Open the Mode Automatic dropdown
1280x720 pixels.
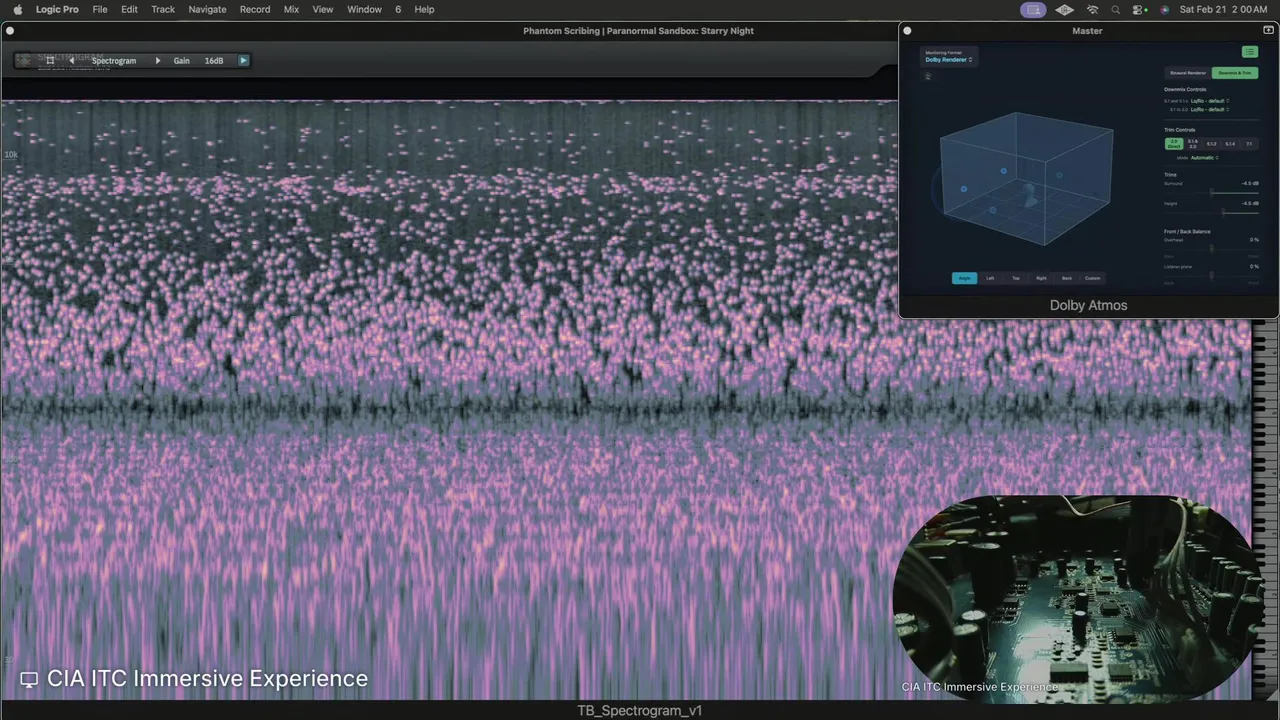tap(1204, 158)
